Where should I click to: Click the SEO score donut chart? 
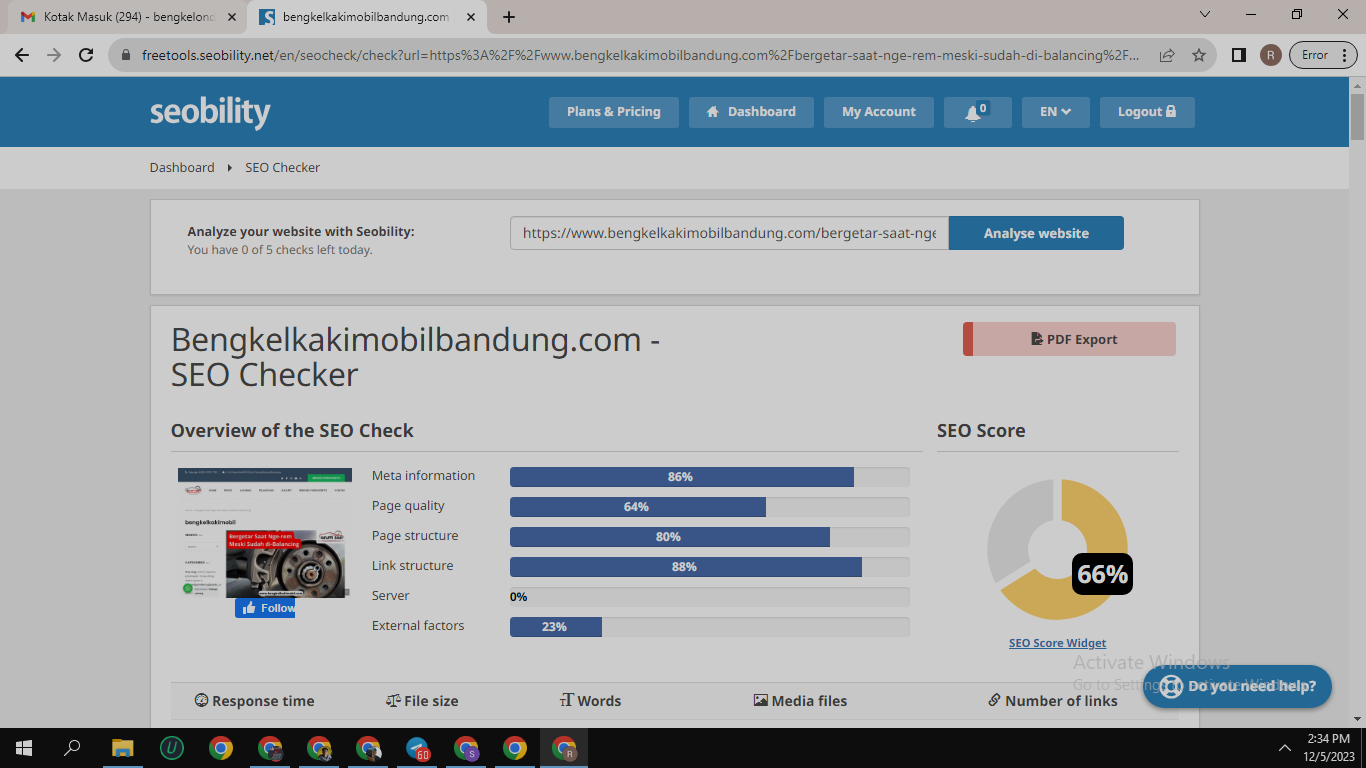coord(1057,549)
